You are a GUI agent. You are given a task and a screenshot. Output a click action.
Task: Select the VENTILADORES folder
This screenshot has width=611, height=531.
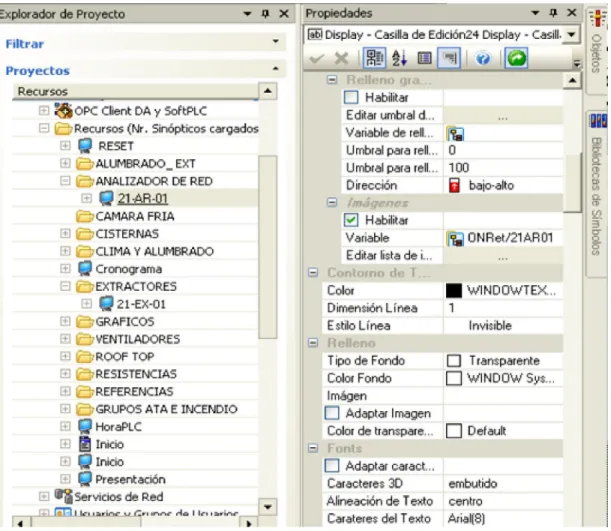tap(138, 339)
